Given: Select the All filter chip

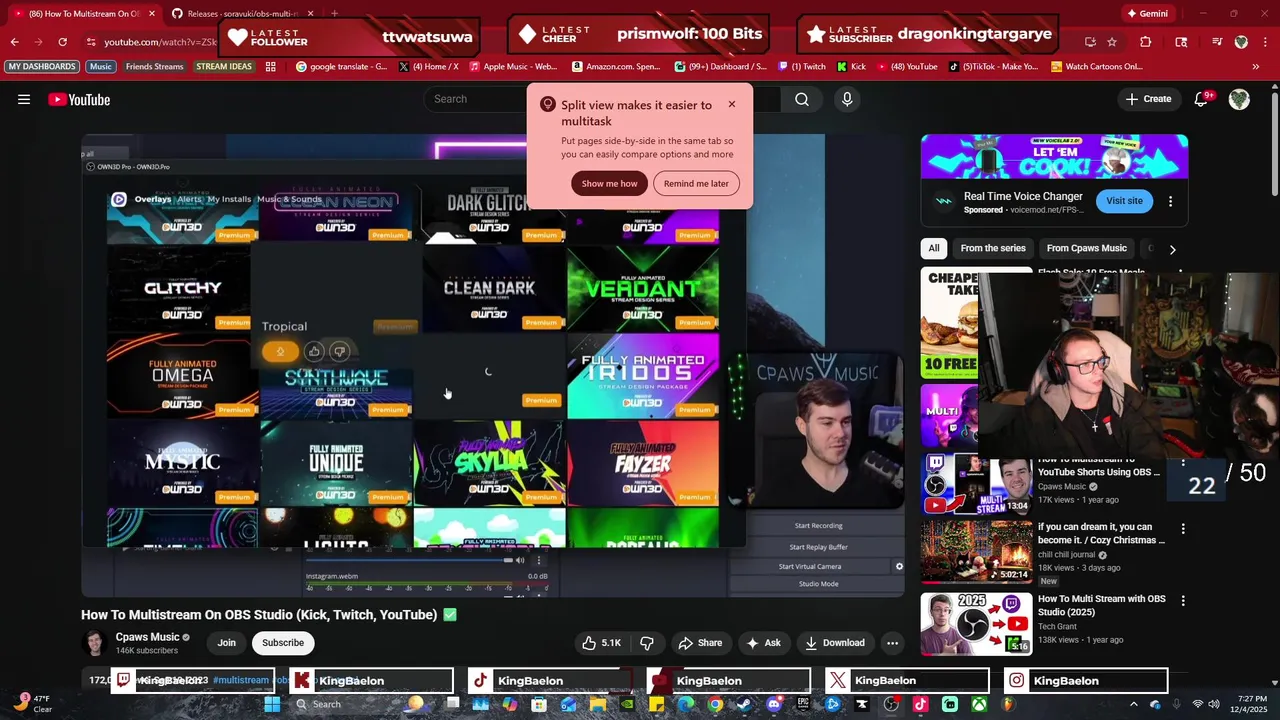Looking at the screenshot, I should [x=934, y=248].
